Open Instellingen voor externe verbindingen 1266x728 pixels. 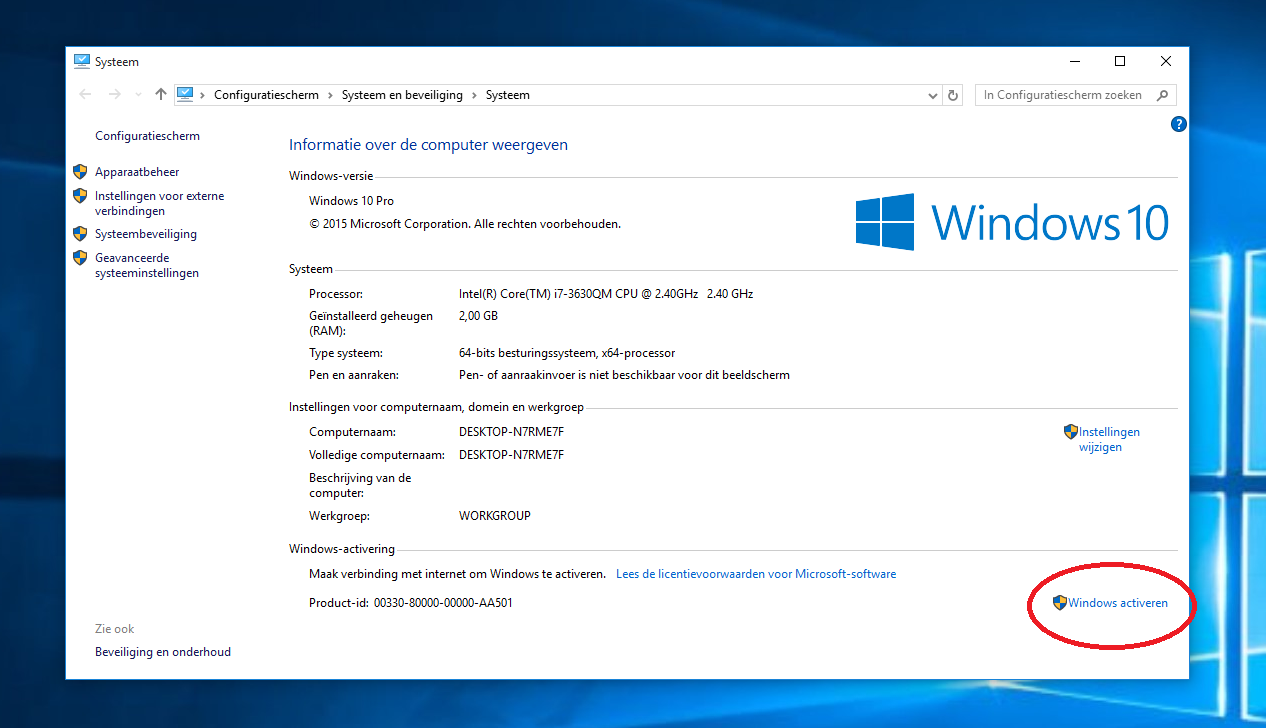click(159, 203)
